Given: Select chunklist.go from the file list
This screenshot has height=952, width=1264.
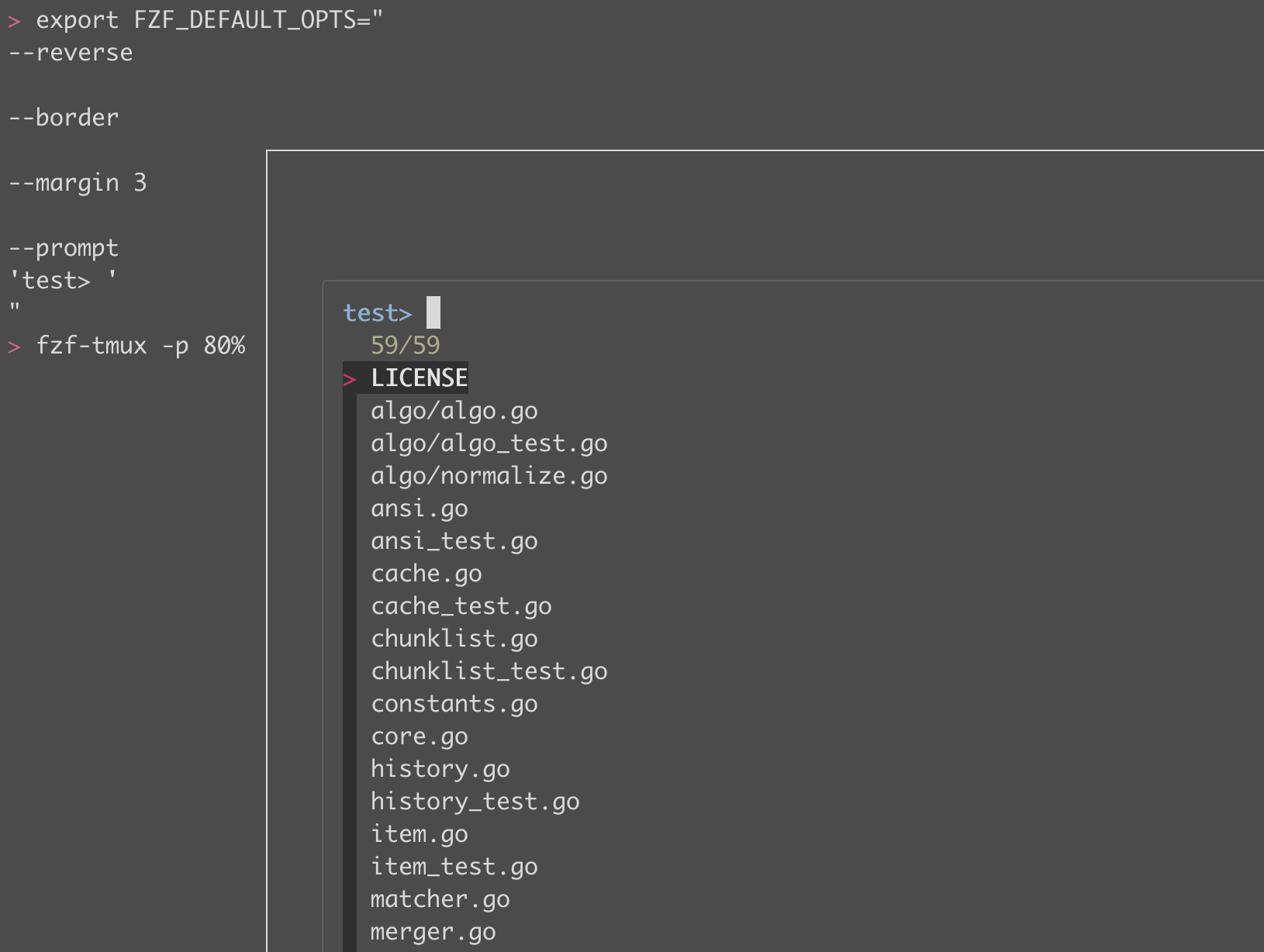Looking at the screenshot, I should point(454,638).
